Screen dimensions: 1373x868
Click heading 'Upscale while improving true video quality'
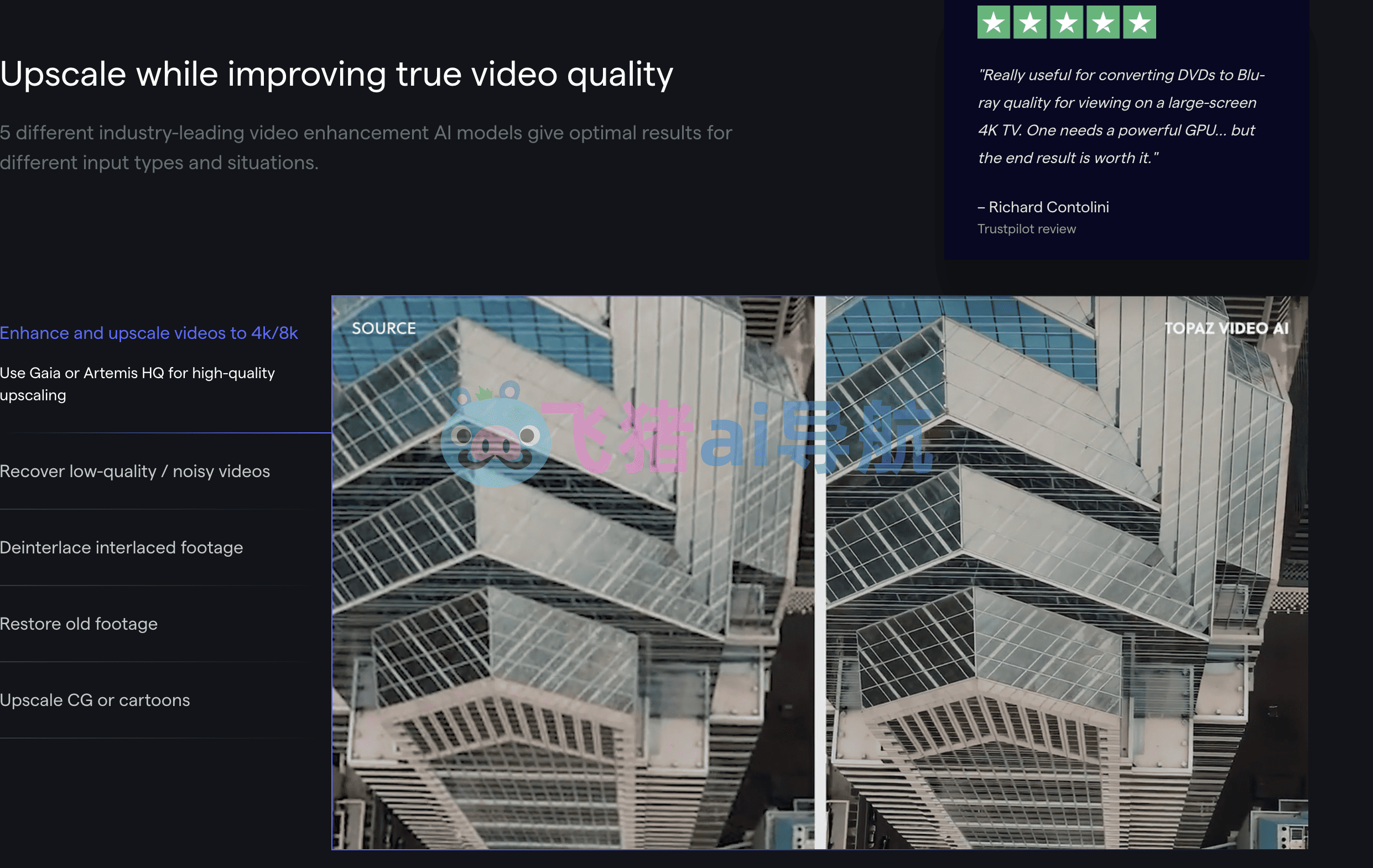pyautogui.click(x=336, y=74)
